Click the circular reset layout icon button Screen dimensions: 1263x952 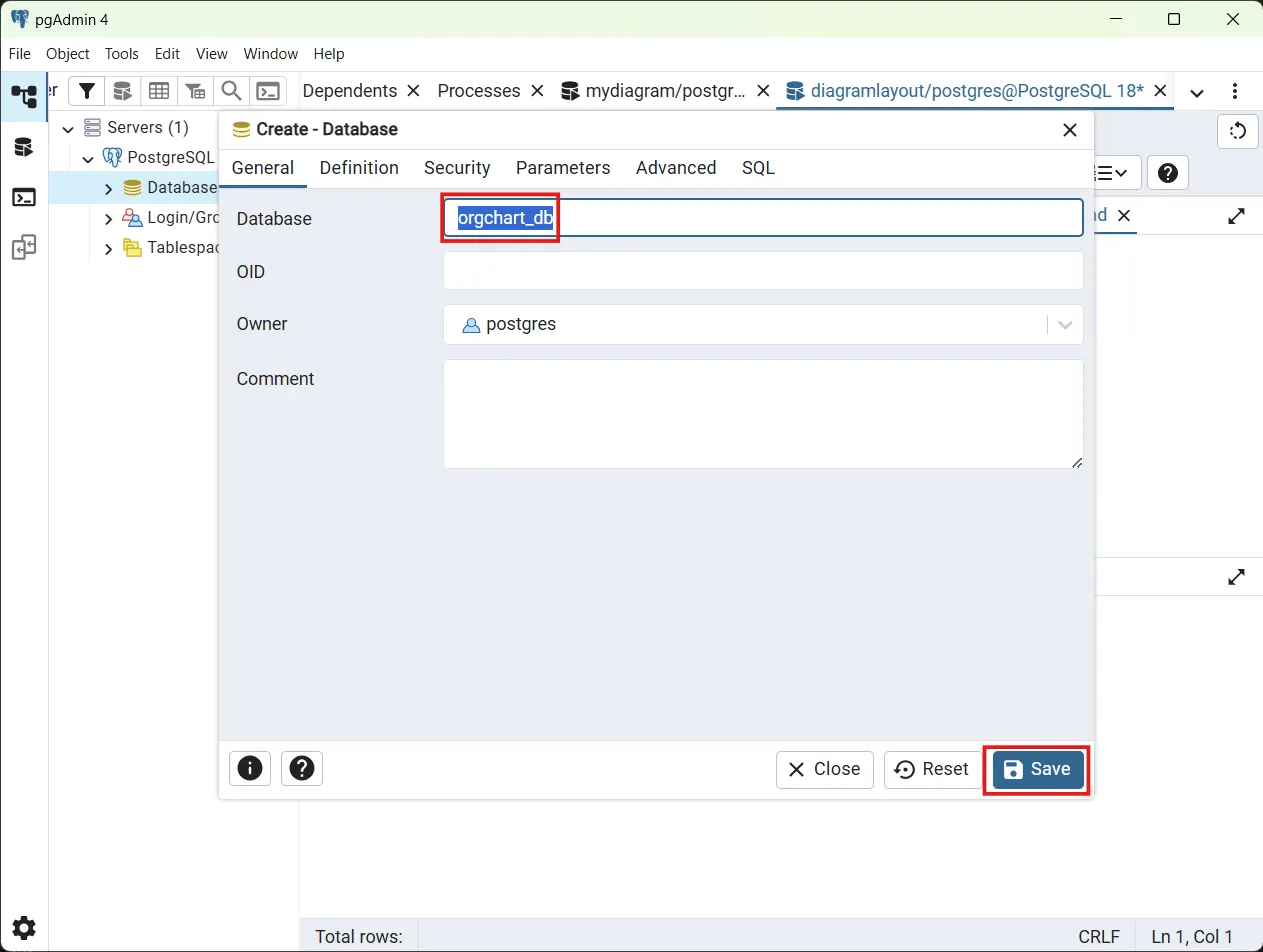click(1238, 131)
